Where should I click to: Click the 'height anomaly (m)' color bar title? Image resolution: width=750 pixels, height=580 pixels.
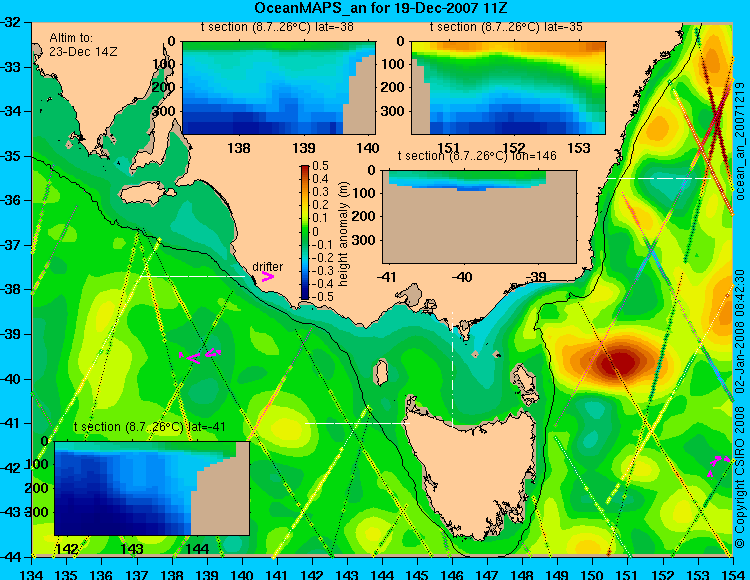click(343, 234)
